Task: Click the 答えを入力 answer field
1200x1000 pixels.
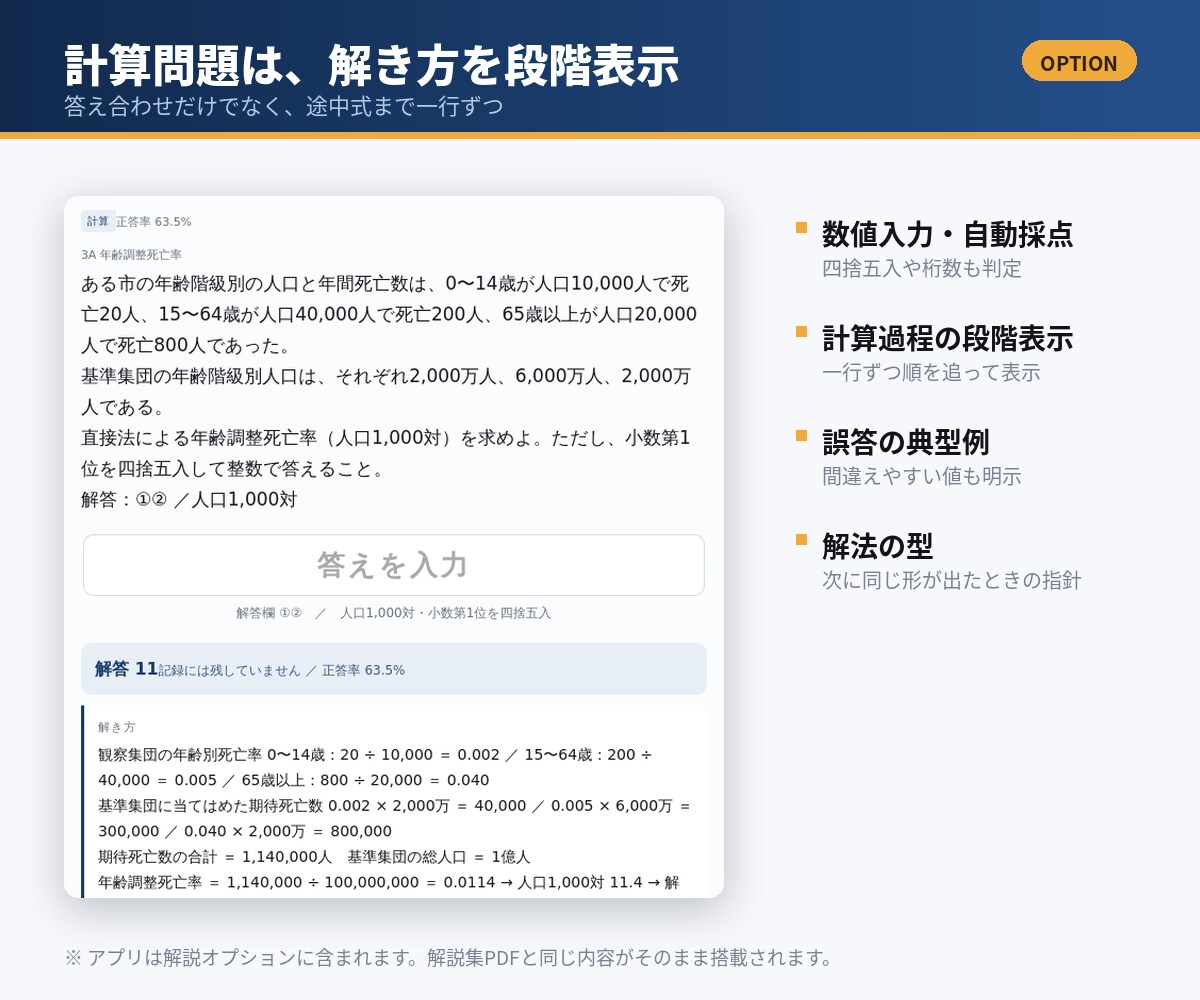Action: pos(394,565)
